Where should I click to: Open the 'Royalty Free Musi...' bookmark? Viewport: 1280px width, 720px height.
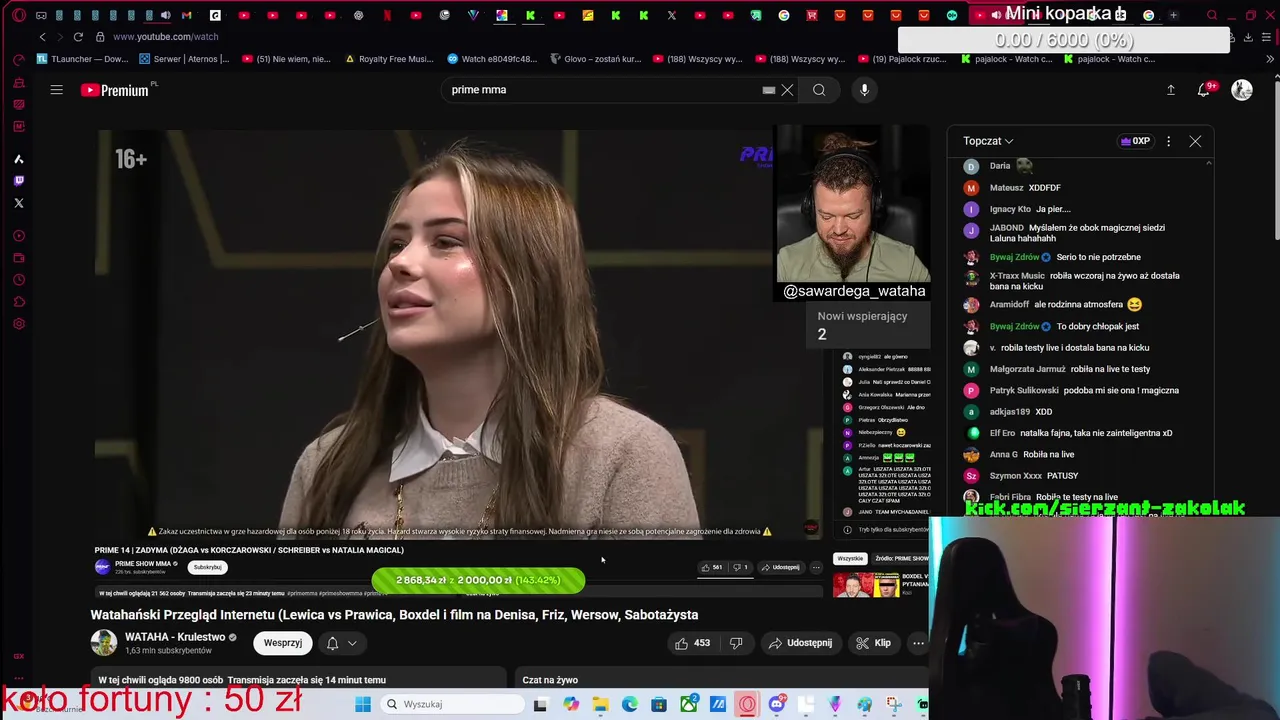(x=389, y=59)
